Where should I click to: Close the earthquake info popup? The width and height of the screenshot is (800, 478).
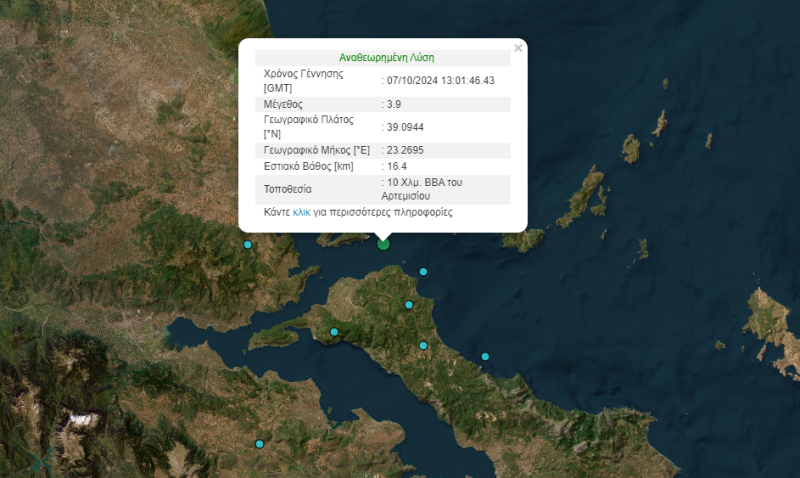tap(518, 48)
